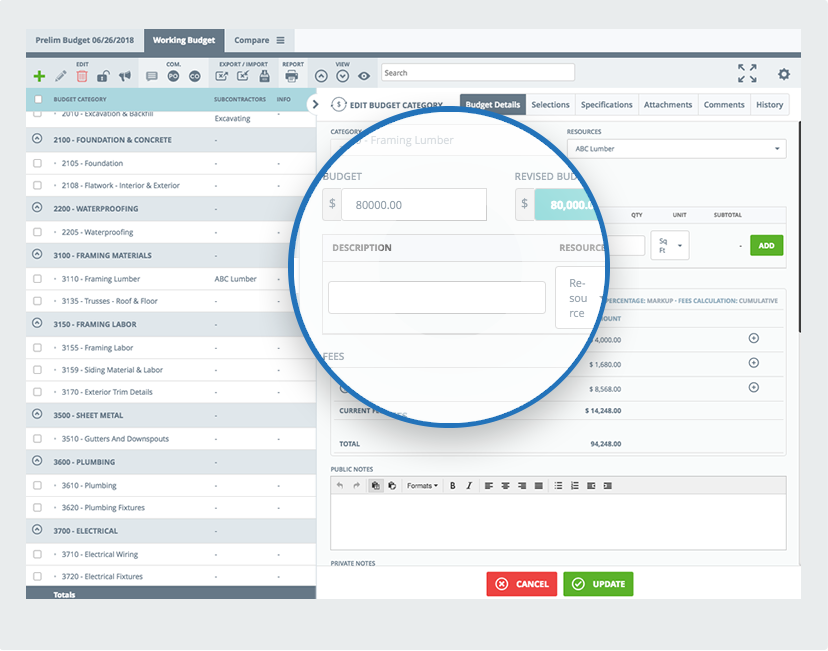
Task: Click the green plus add icon
Action: coord(39,76)
